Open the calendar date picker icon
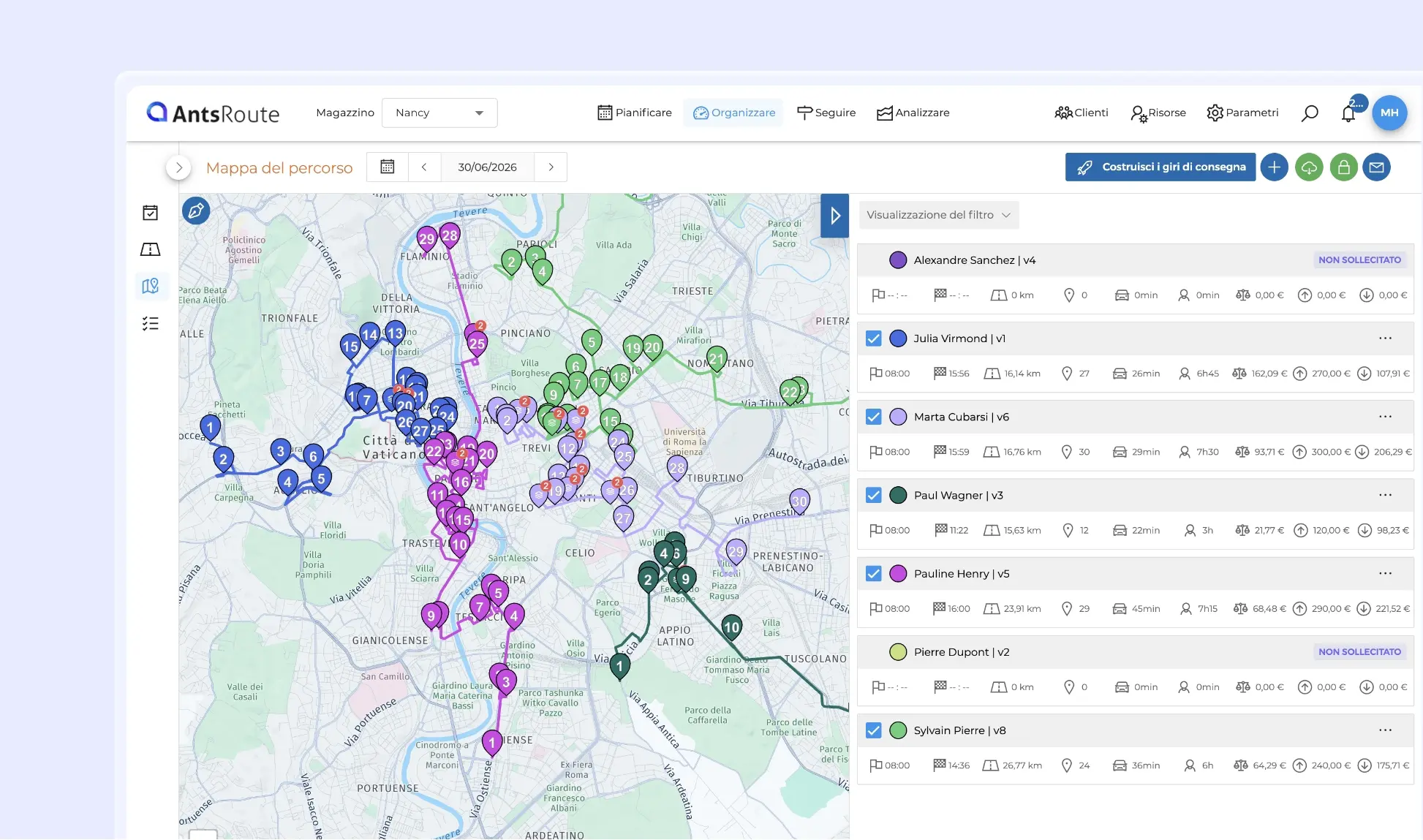The image size is (1423, 840). [x=388, y=167]
